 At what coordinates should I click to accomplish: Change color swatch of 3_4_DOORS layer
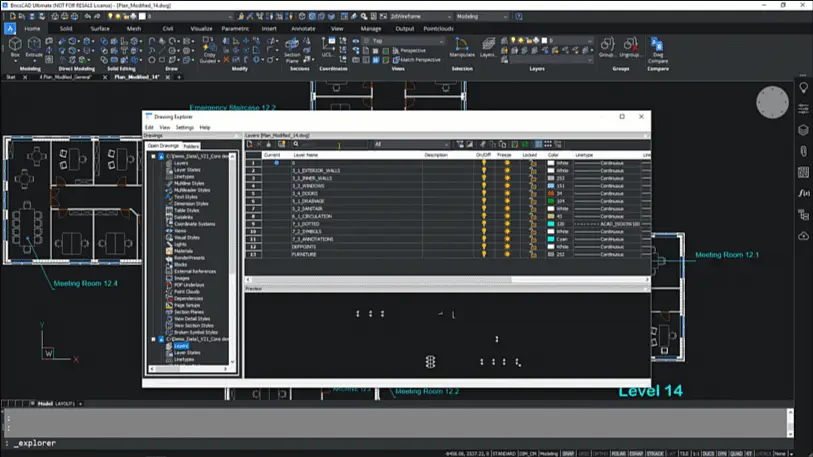551,193
